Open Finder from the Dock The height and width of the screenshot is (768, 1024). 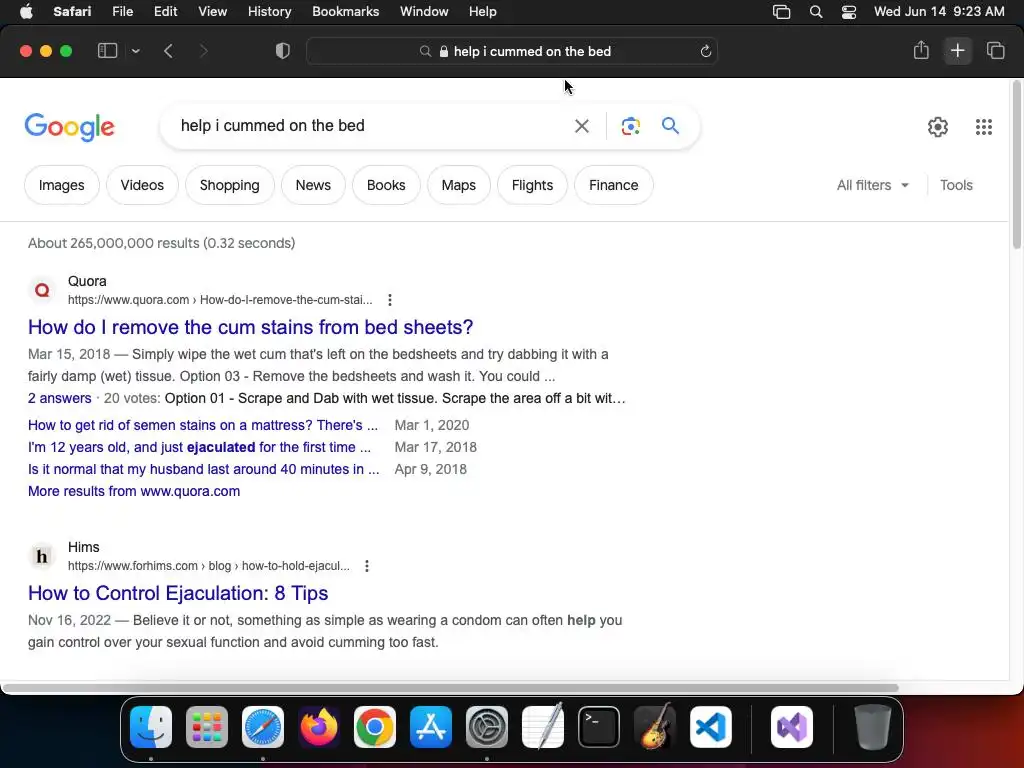(151, 727)
